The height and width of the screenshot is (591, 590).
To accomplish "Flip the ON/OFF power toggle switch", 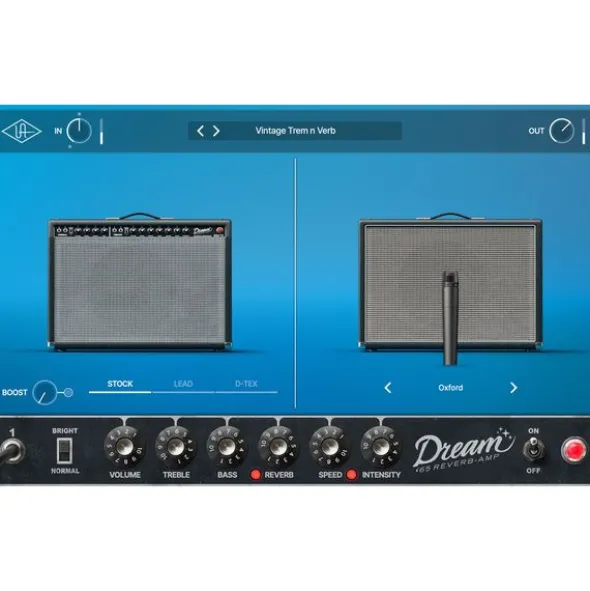I will [x=533, y=450].
